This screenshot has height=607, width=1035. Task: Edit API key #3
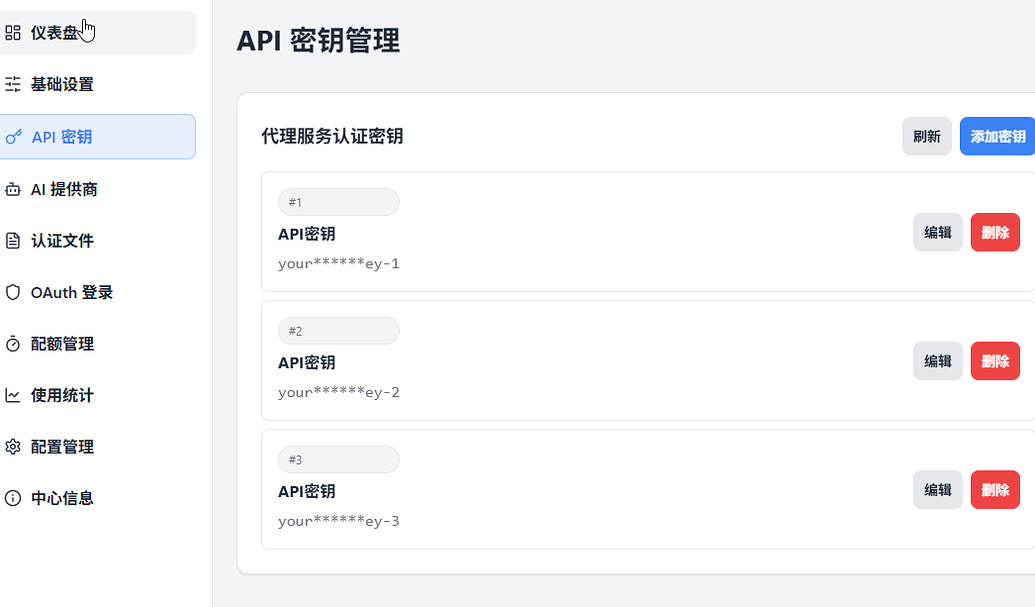(938, 490)
